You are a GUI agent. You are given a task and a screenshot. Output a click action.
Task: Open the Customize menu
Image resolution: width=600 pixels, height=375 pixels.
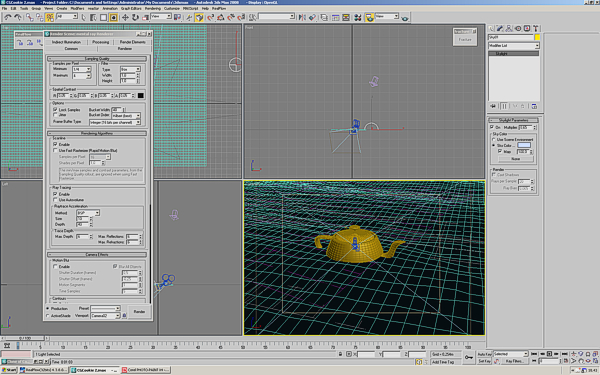pos(171,8)
